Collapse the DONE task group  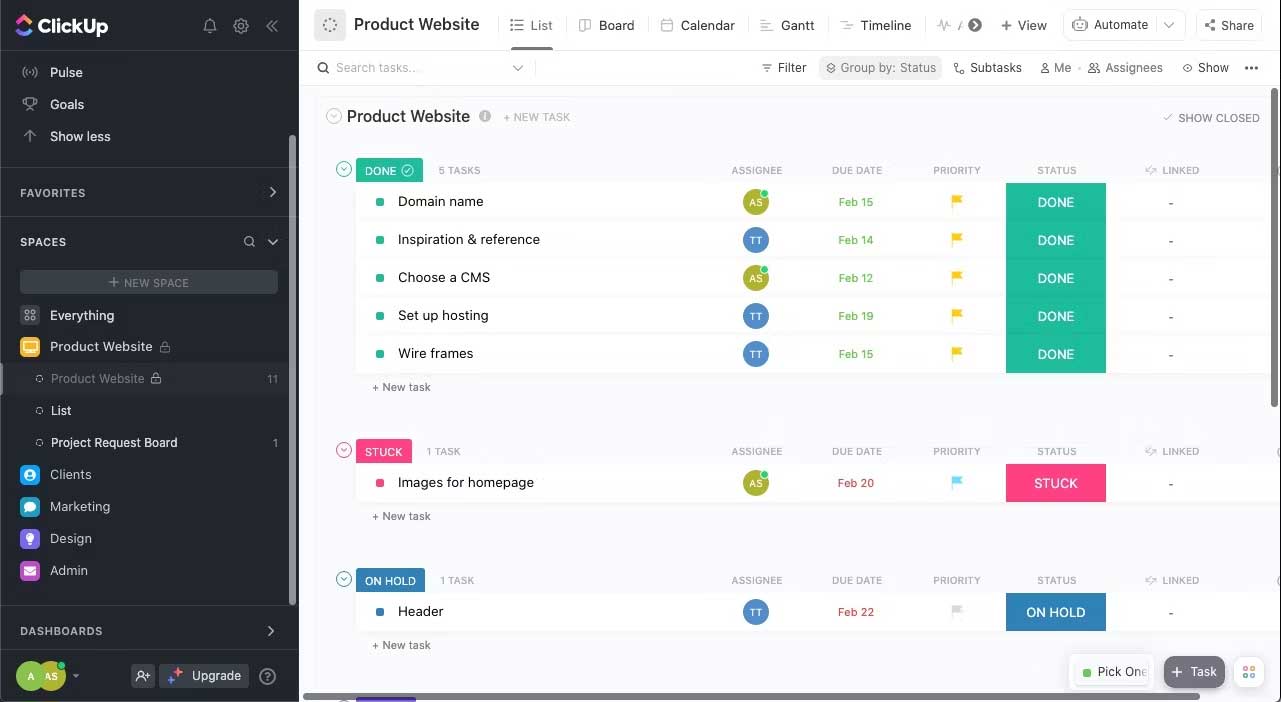click(344, 169)
